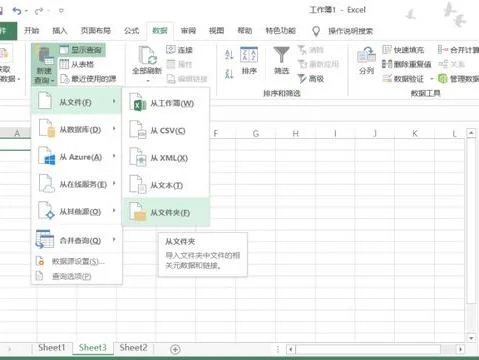Viewport: 479px width, 360px height.
Task: Click the Redo arrow in quick access toolbar
Action: [39, 11]
